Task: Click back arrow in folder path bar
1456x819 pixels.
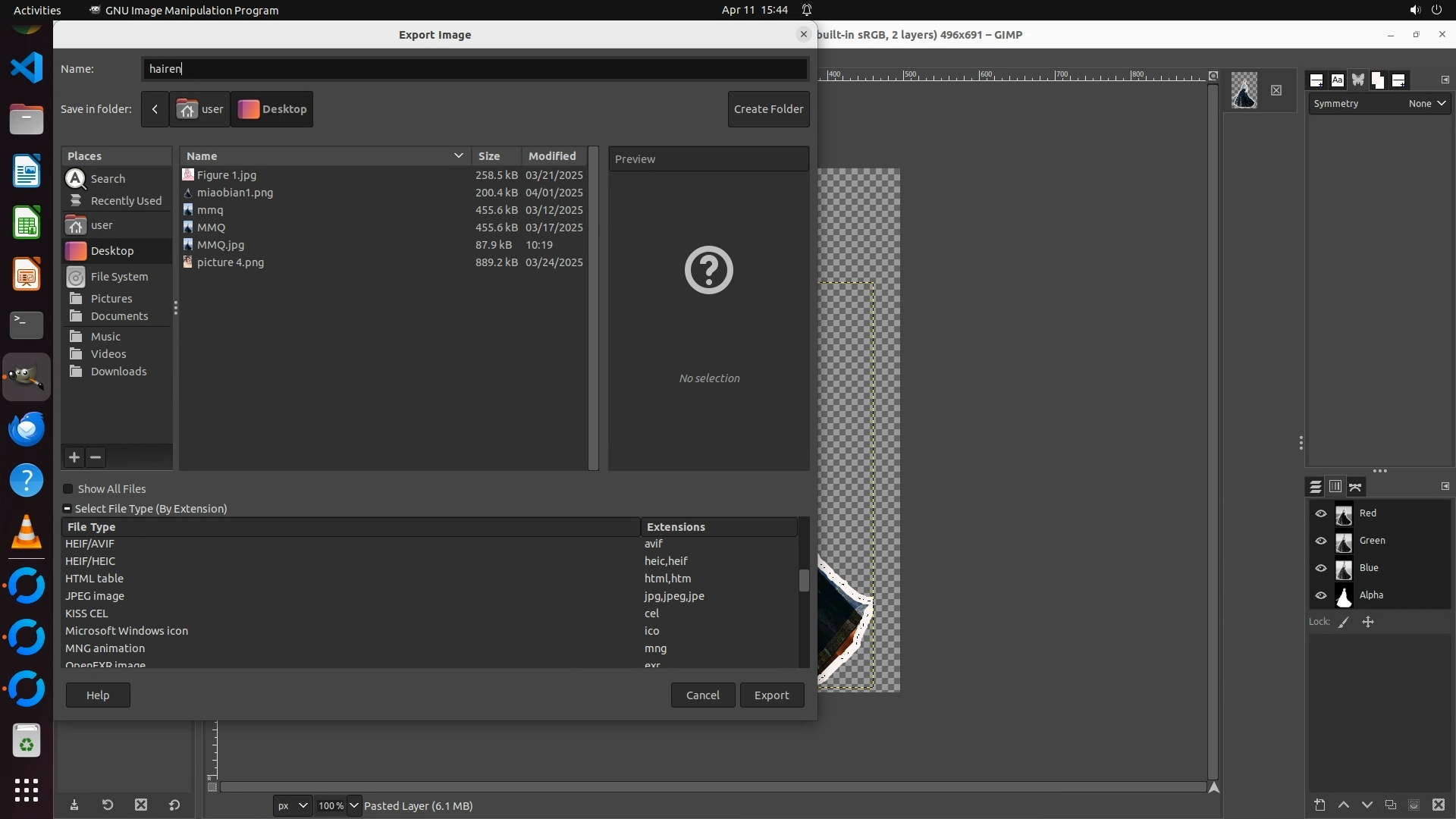Action: tap(155, 109)
